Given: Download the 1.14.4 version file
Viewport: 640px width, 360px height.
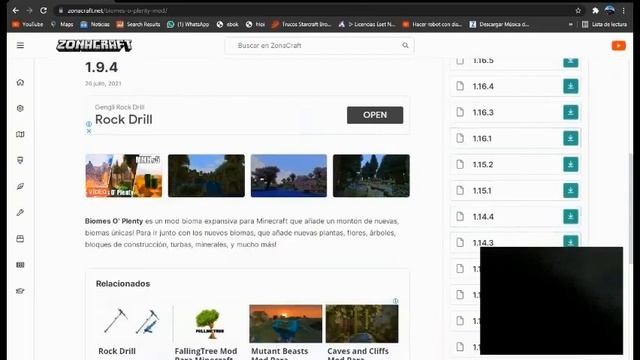Looking at the screenshot, I should click(x=571, y=217).
